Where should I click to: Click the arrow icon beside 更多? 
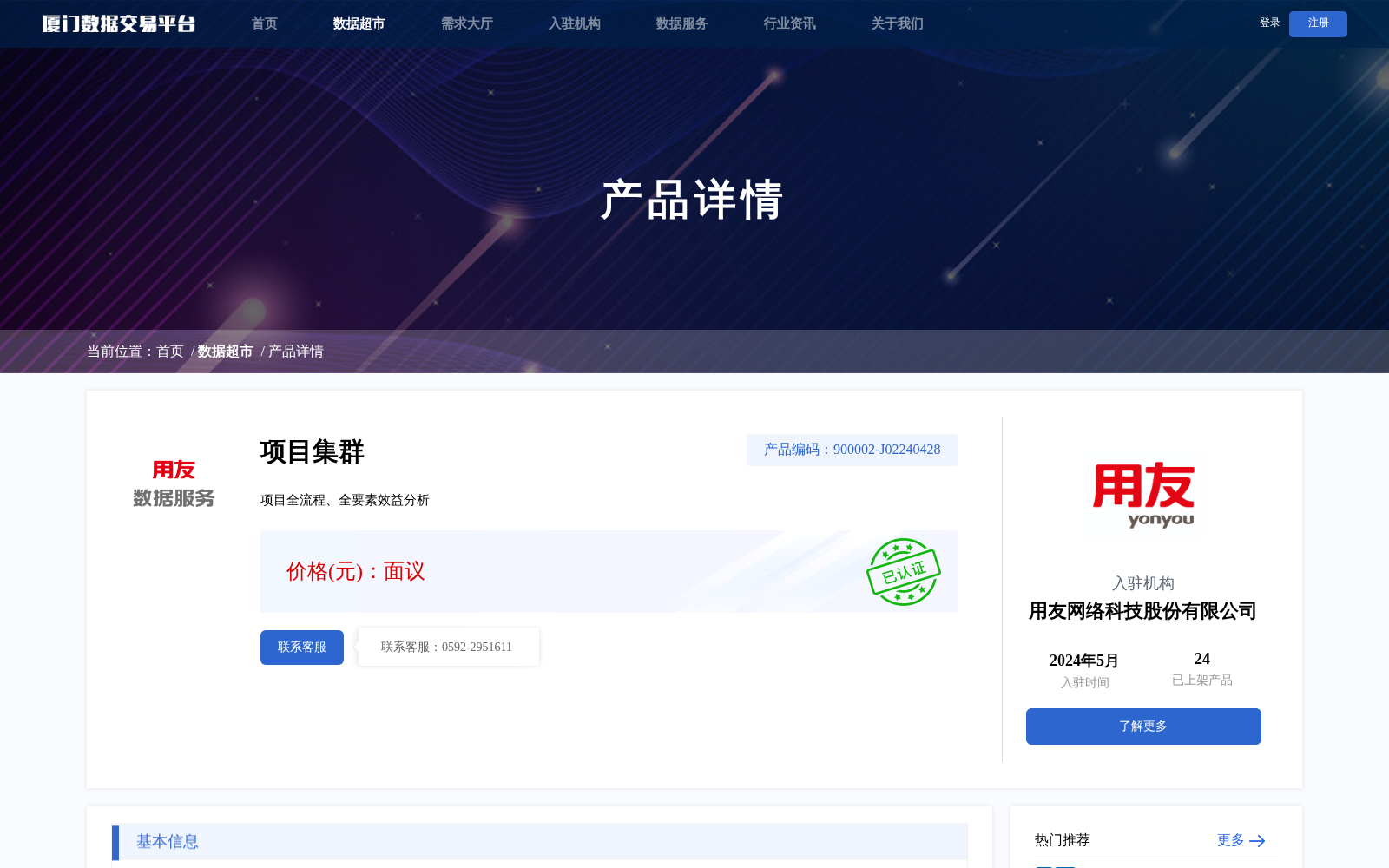pyautogui.click(x=1257, y=841)
